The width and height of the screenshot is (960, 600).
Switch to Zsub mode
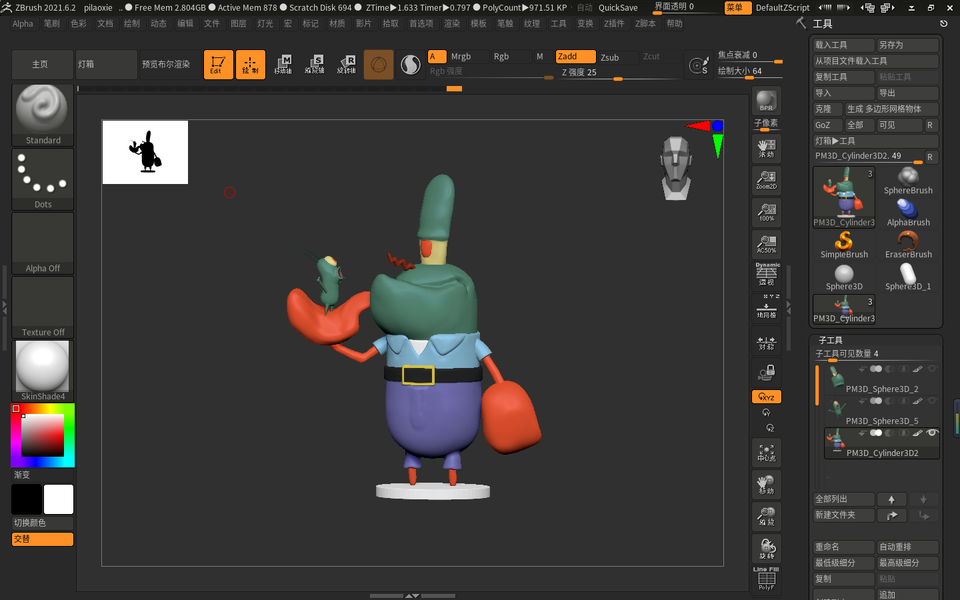click(617, 57)
